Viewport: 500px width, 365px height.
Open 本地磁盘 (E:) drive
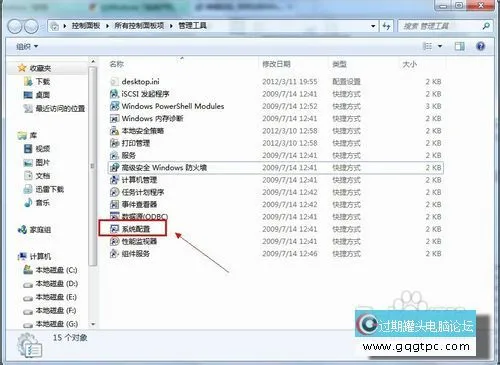[x=56, y=297]
